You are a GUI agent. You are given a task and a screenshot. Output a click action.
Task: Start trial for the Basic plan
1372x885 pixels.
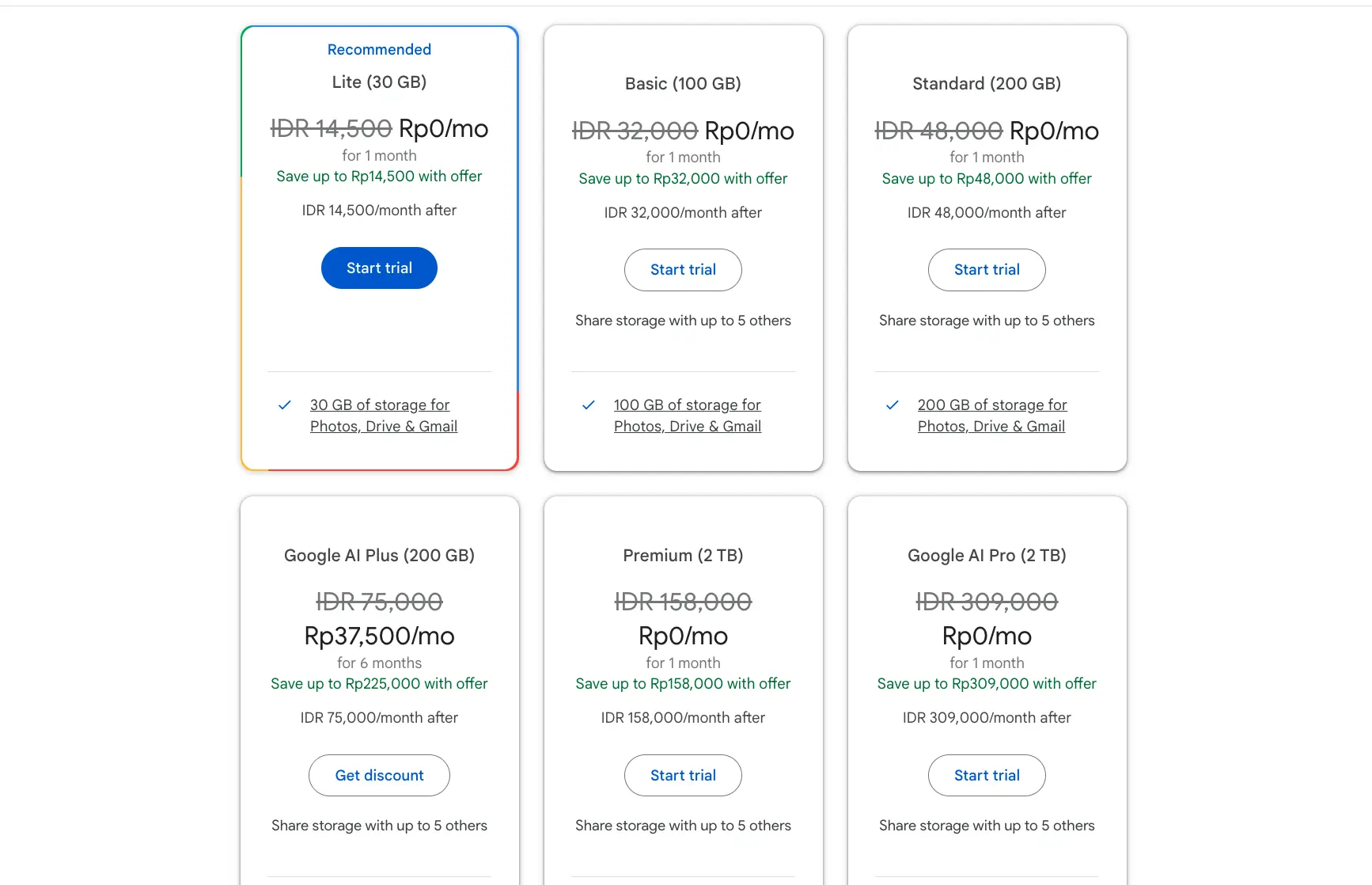(x=682, y=270)
